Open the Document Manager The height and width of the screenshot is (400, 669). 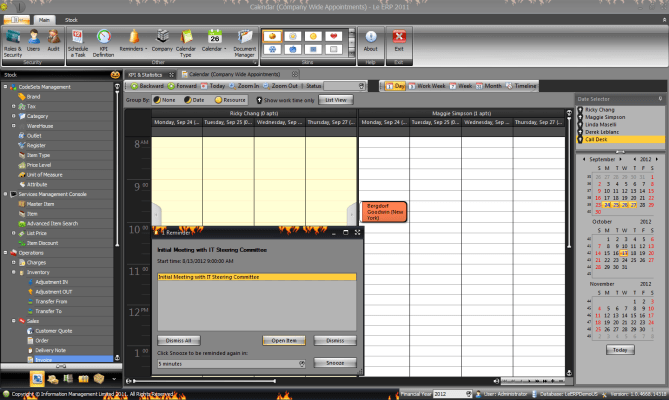click(244, 40)
